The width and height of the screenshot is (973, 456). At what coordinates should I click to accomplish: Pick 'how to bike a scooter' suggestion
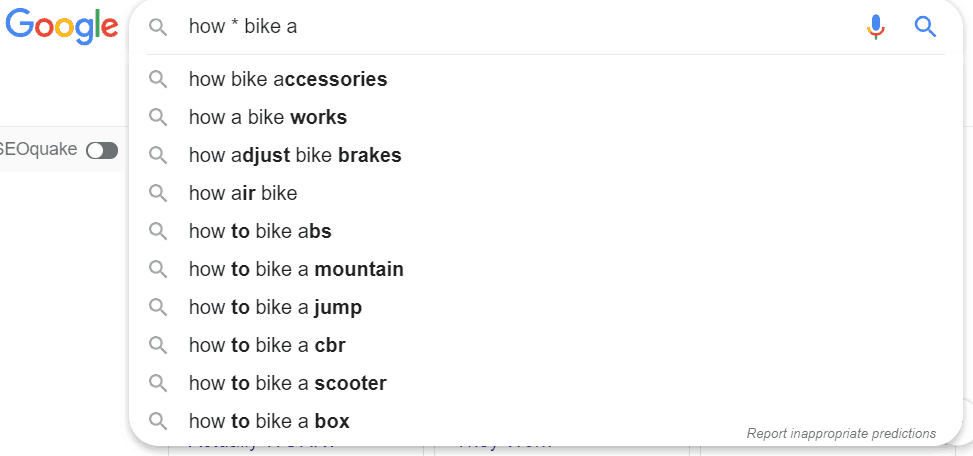pyautogui.click(x=287, y=383)
